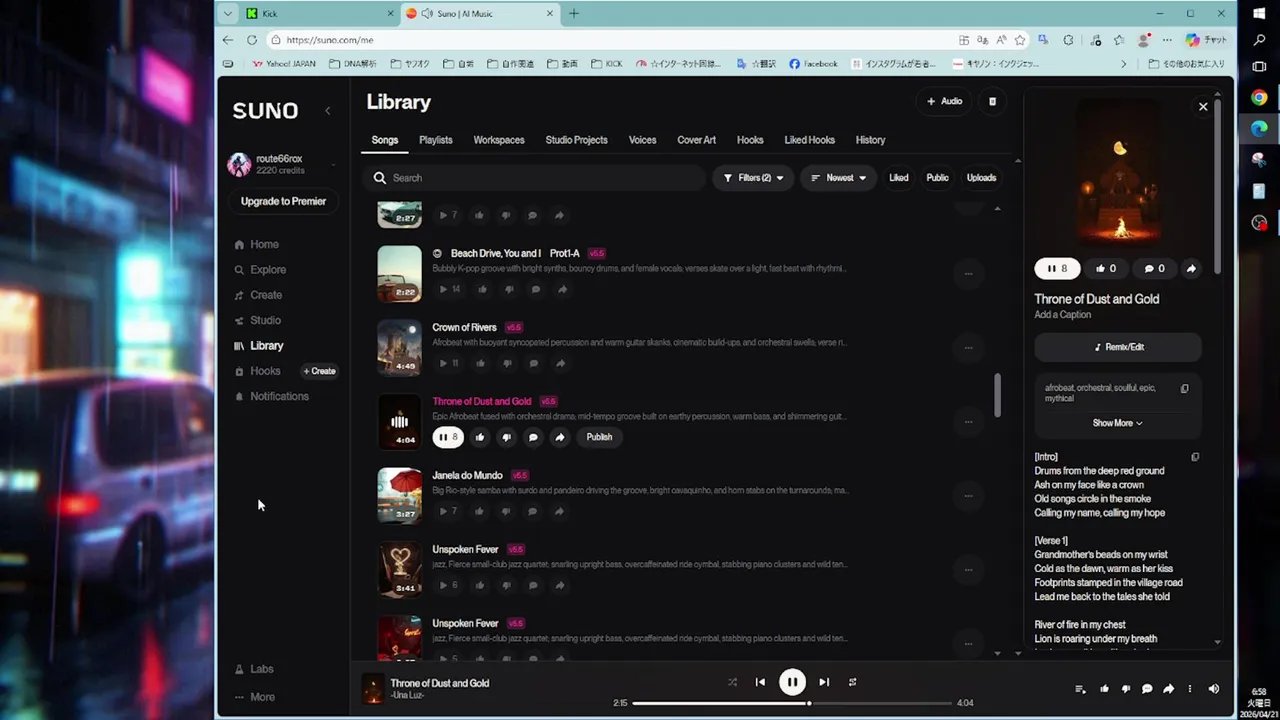Mute via the player volume icon
The width and height of the screenshot is (1280, 720).
[x=1214, y=689]
